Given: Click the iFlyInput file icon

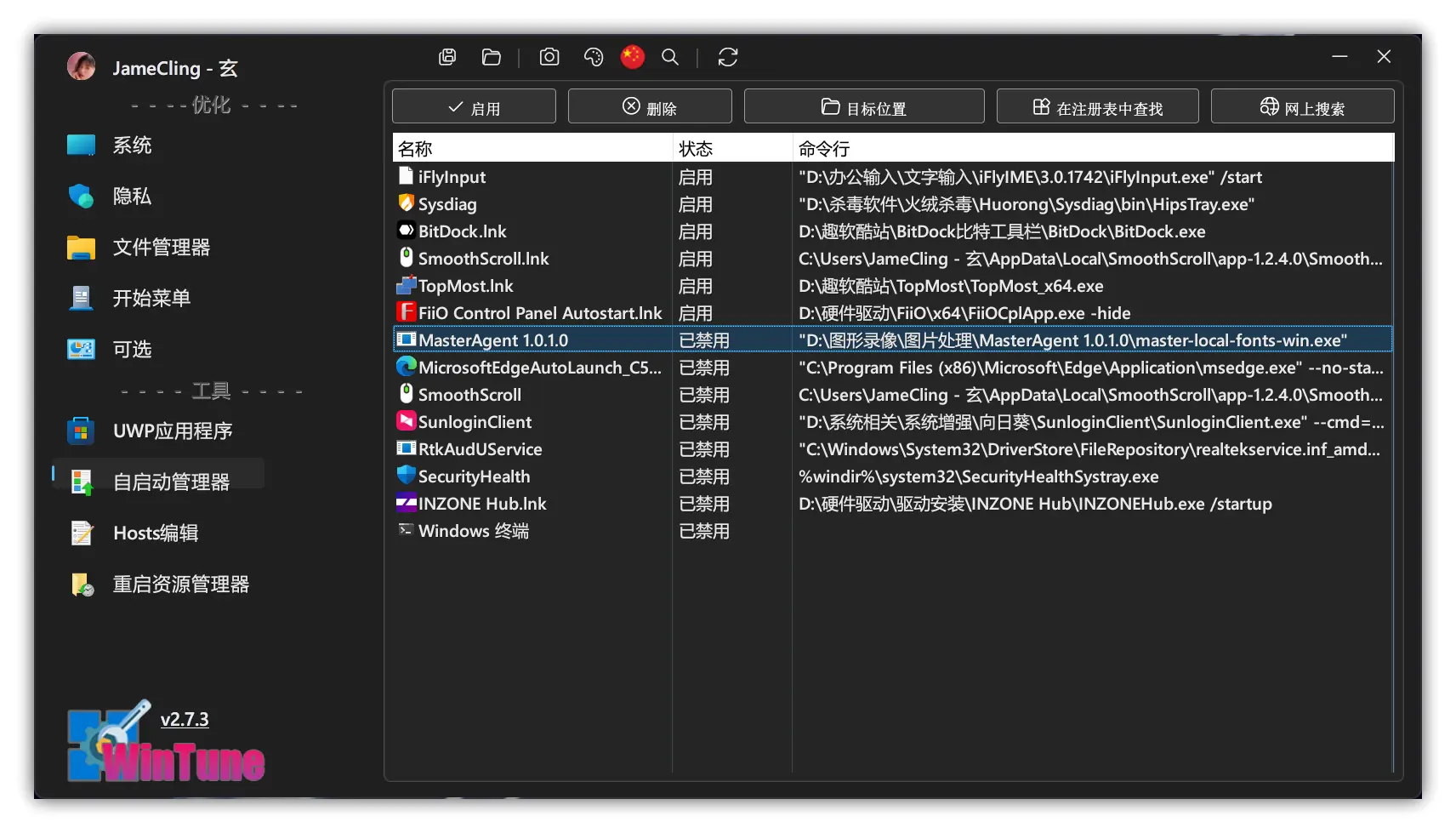Looking at the screenshot, I should [407, 176].
